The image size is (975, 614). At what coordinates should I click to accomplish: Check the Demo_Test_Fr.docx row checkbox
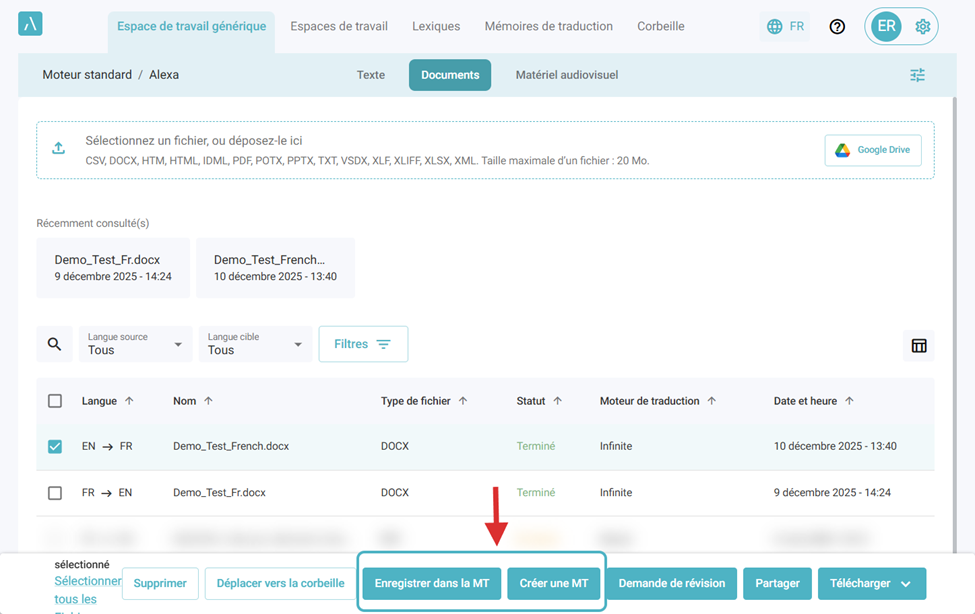point(55,493)
